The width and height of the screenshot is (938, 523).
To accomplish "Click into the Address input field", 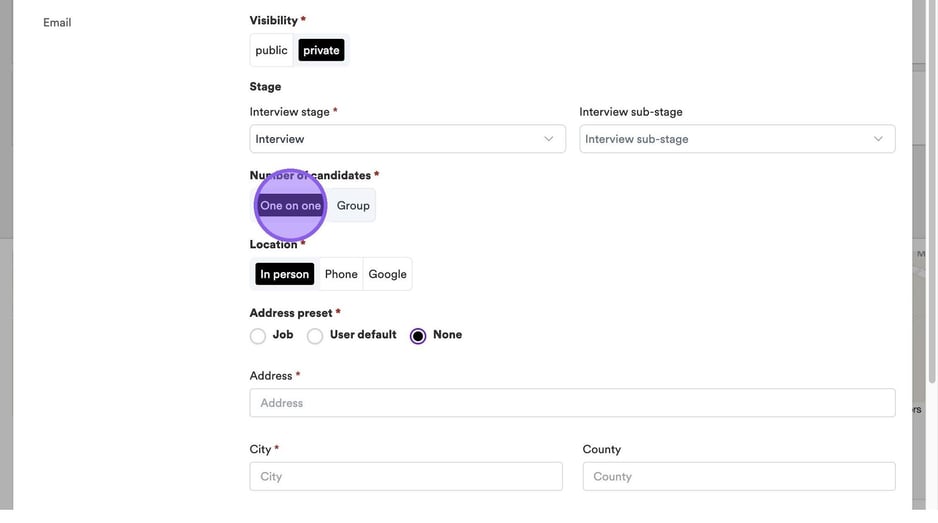I will tap(572, 403).
